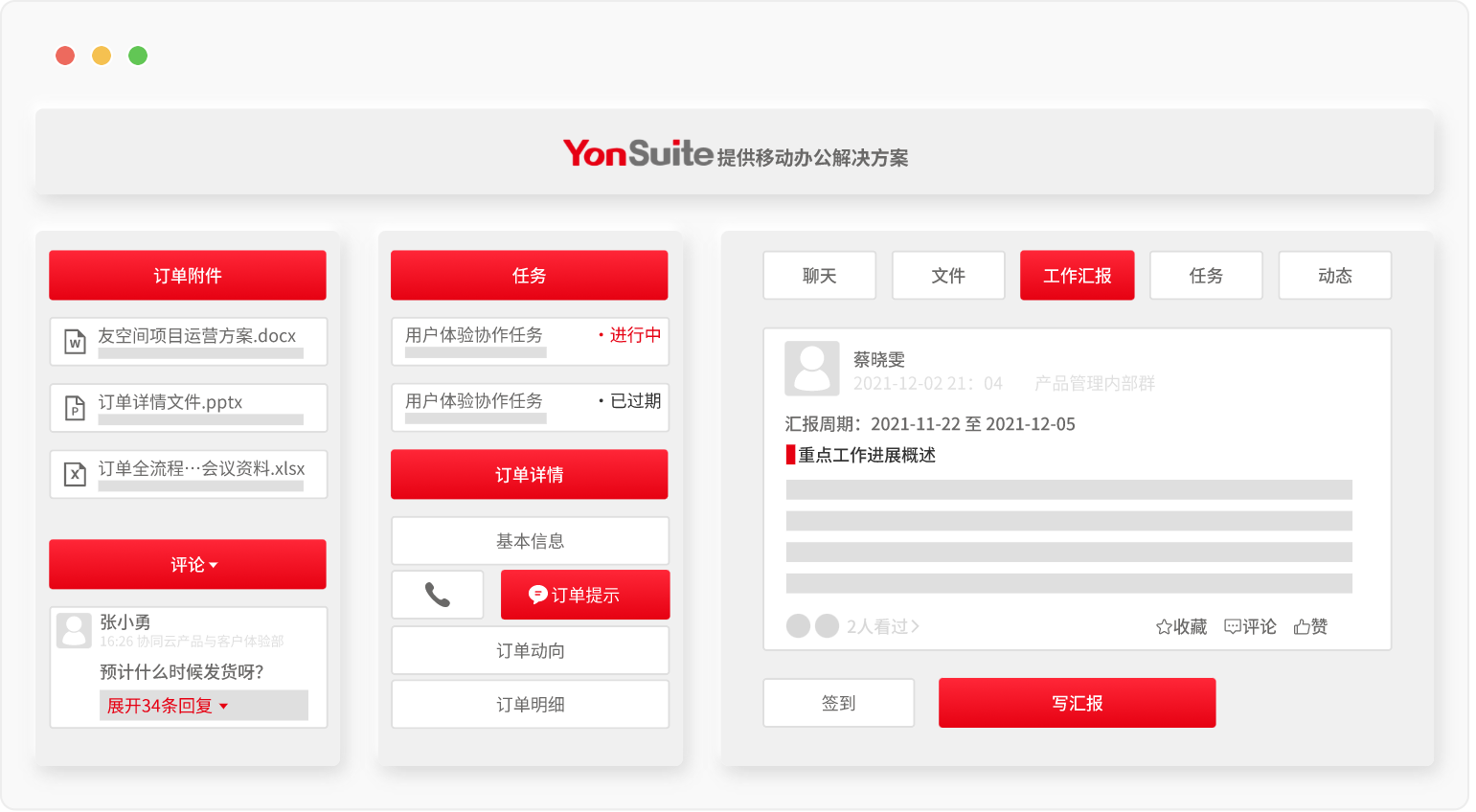Click the 评论 comment bubble icon in report
This screenshot has width=1476, height=812.
[1233, 627]
